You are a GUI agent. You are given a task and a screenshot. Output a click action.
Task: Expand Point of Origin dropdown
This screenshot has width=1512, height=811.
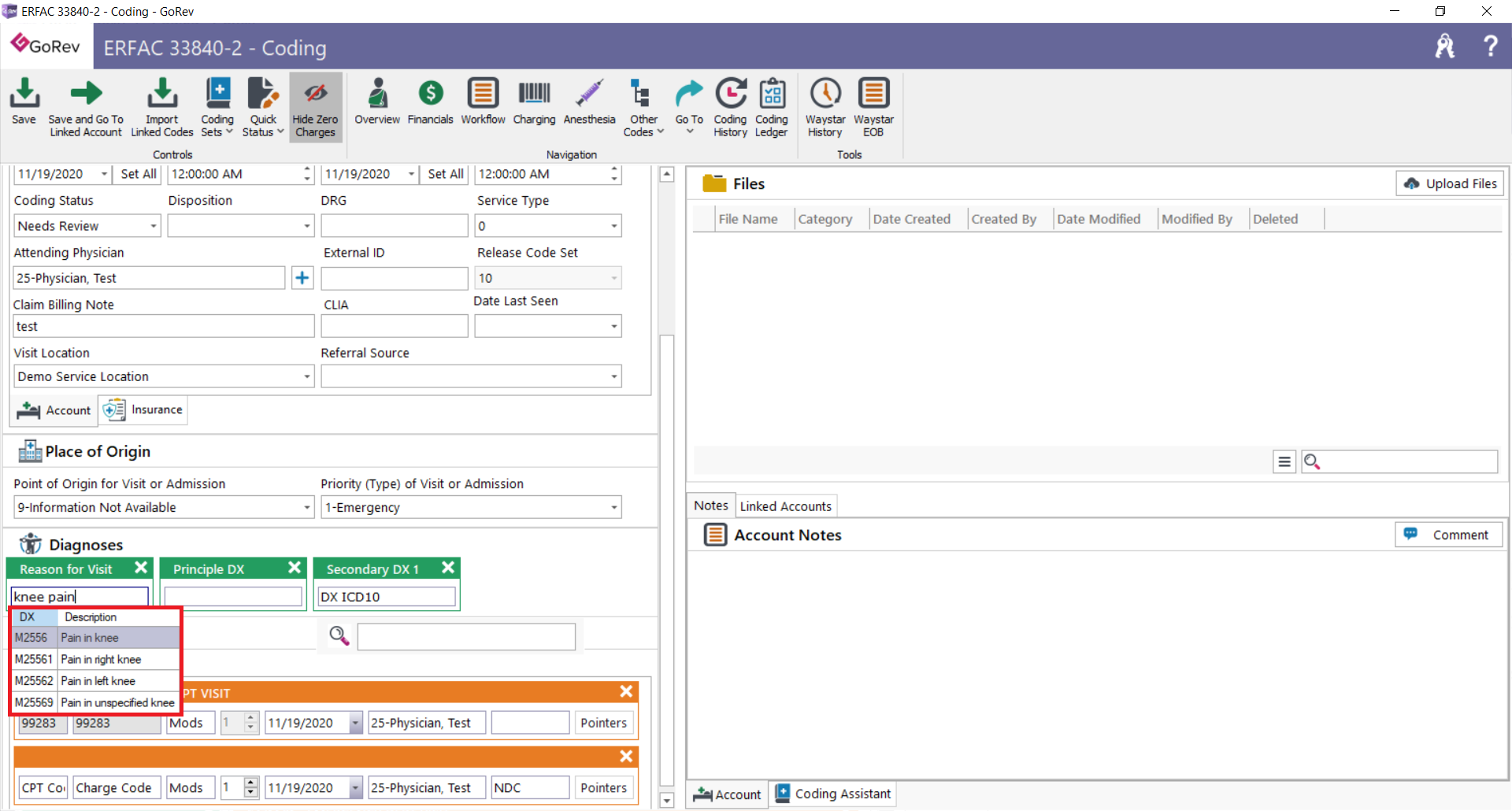pyautogui.click(x=306, y=507)
